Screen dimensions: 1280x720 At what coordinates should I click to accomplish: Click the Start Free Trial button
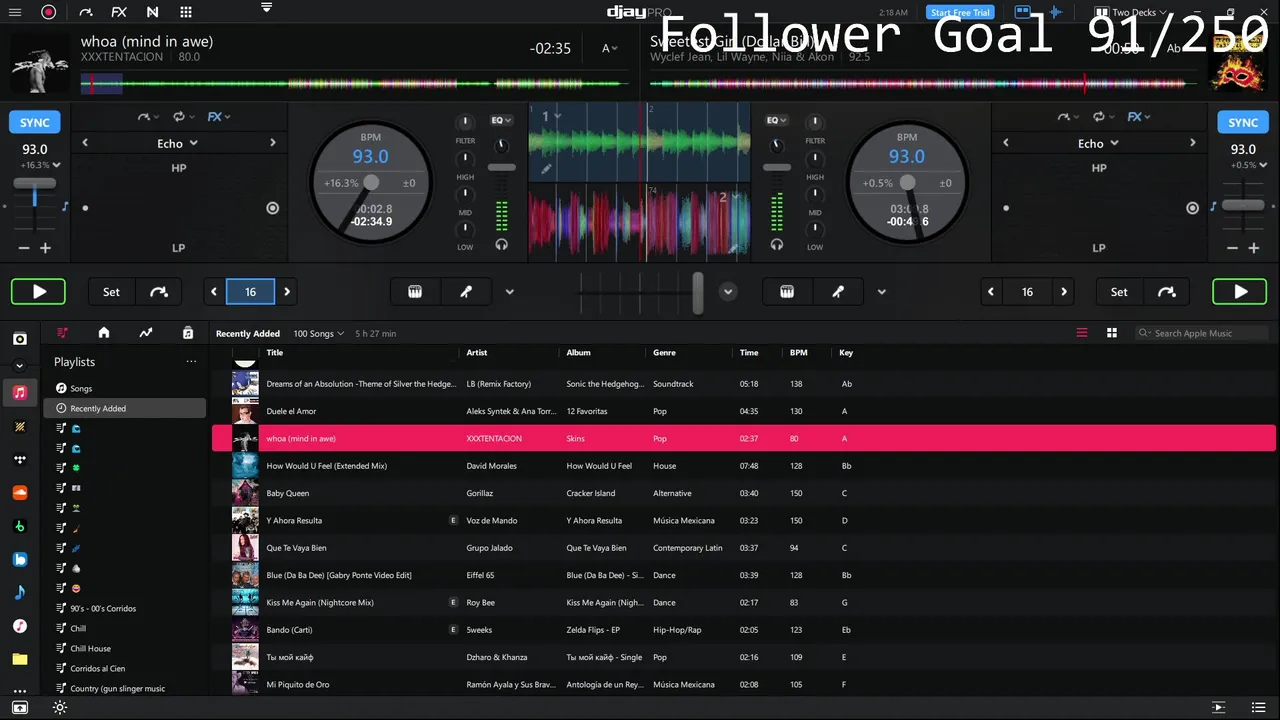960,12
